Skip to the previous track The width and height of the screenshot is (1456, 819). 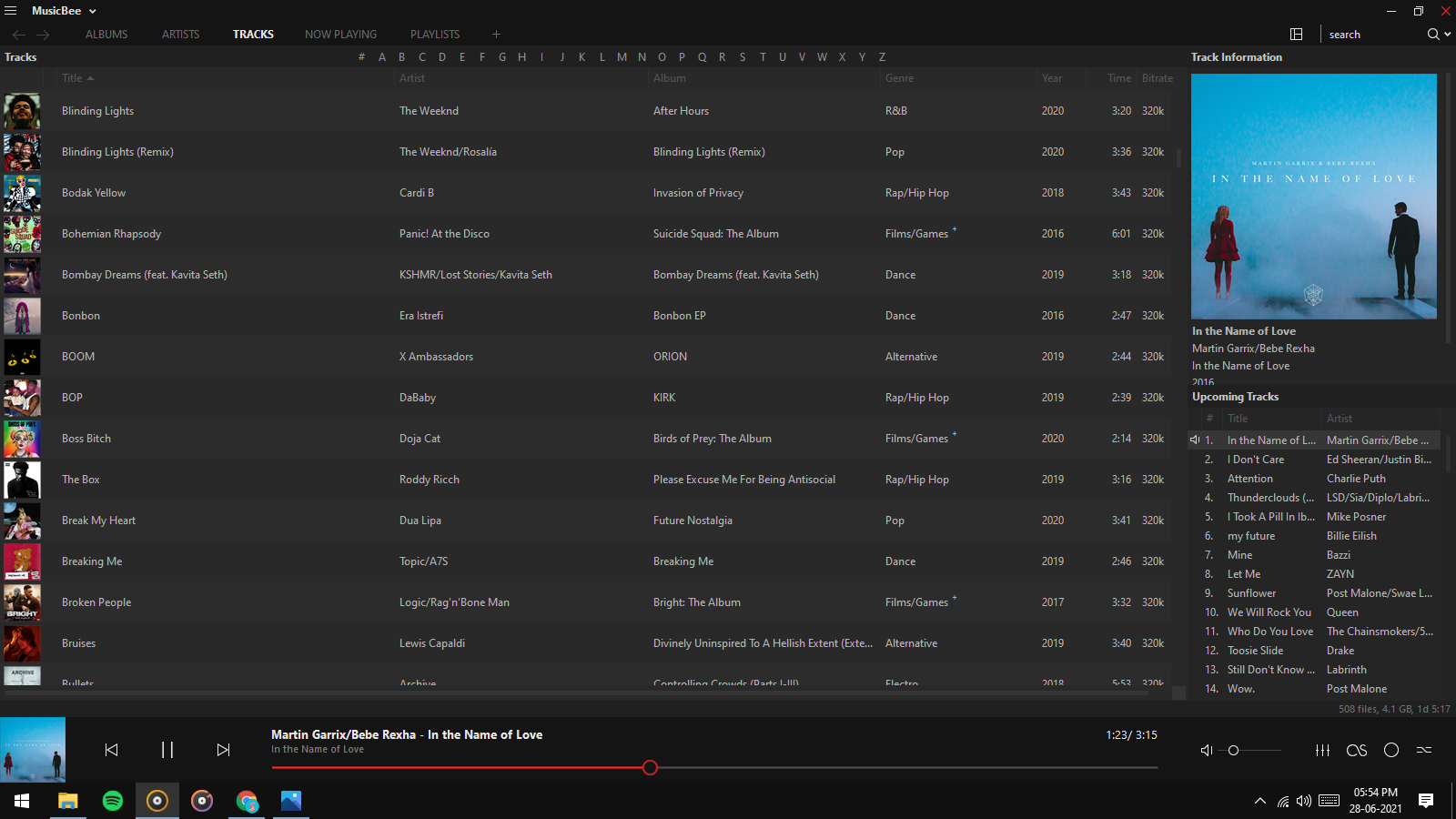pyautogui.click(x=111, y=750)
